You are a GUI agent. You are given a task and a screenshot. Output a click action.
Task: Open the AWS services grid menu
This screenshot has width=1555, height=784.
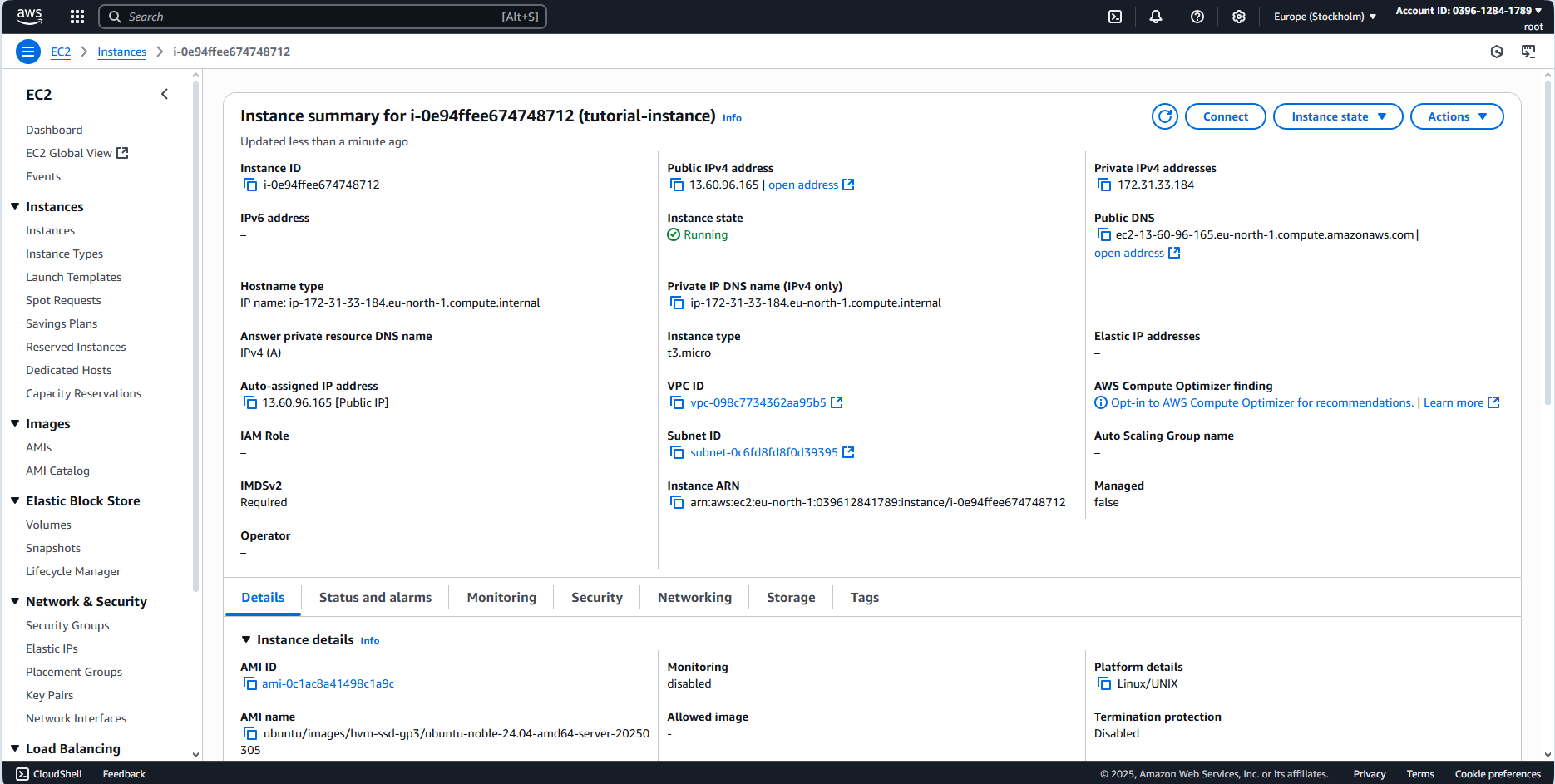(77, 17)
